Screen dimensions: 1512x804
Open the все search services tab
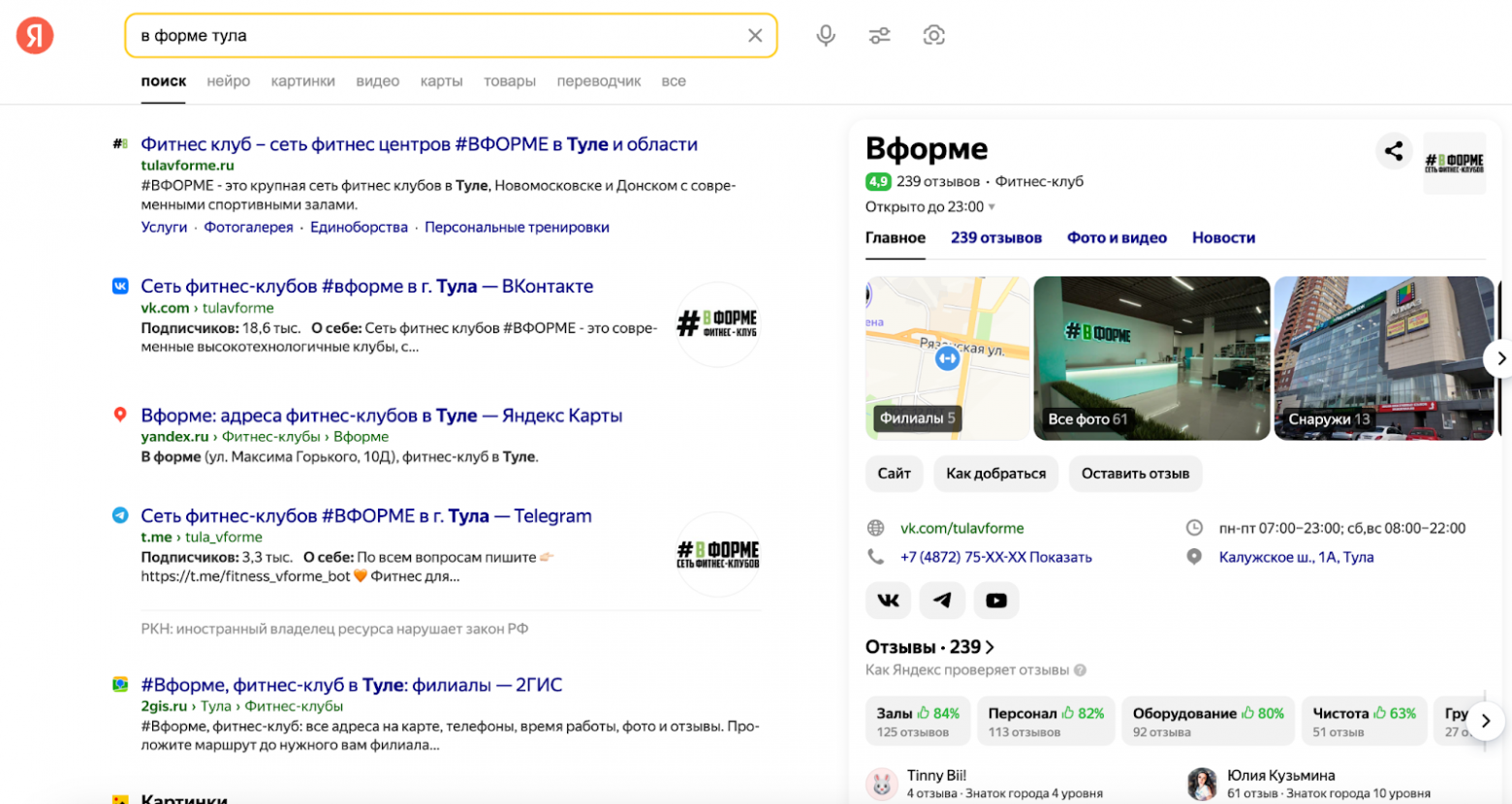tap(674, 81)
